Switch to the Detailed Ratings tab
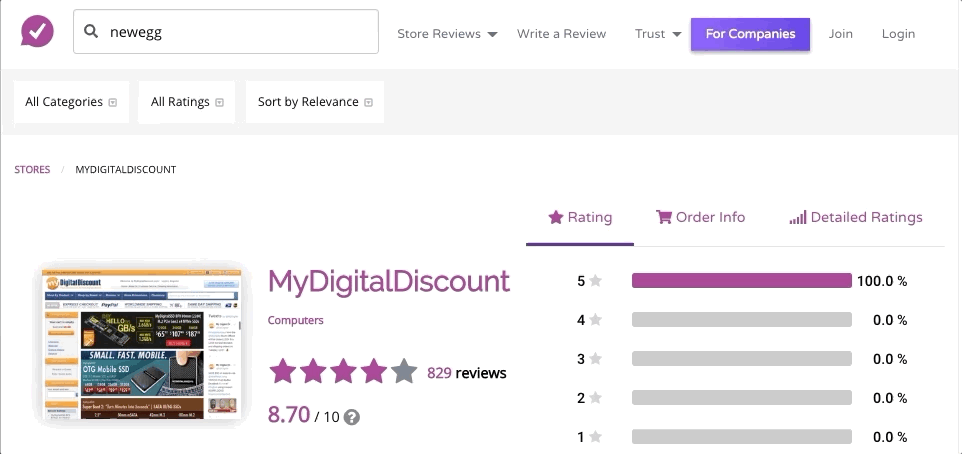 [856, 218]
